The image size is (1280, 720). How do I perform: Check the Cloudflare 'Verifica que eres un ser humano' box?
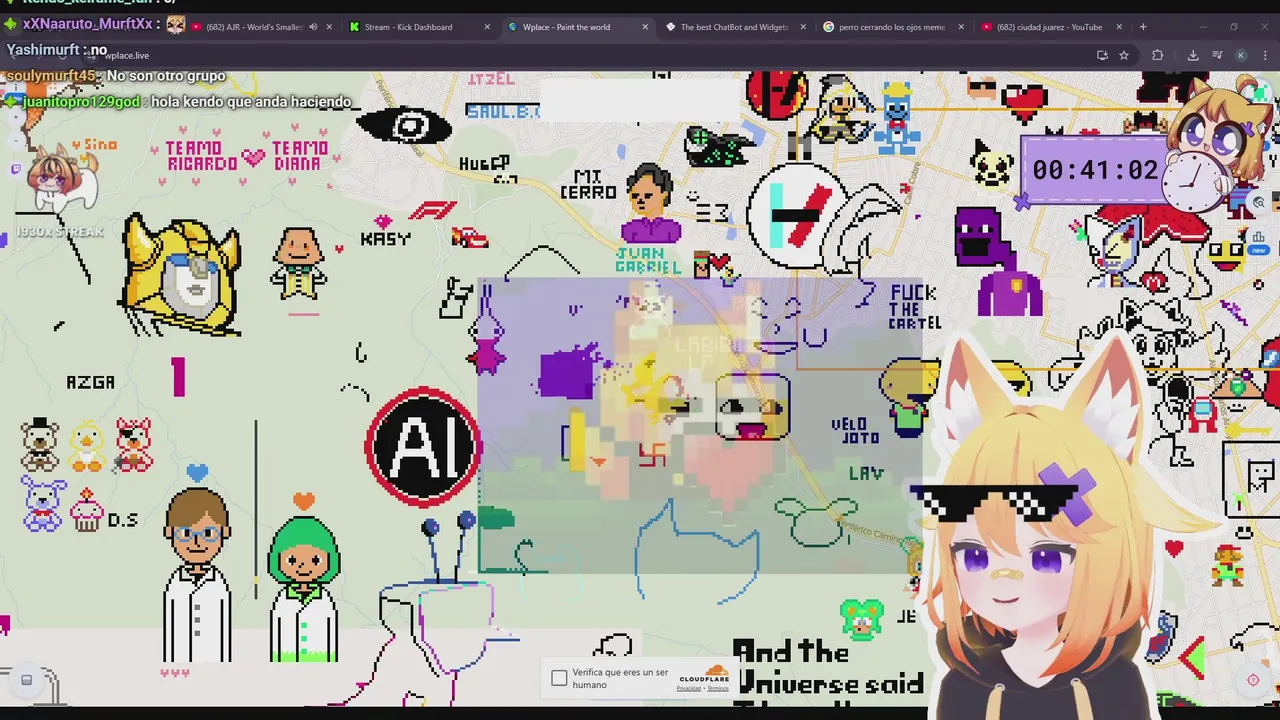pos(559,679)
